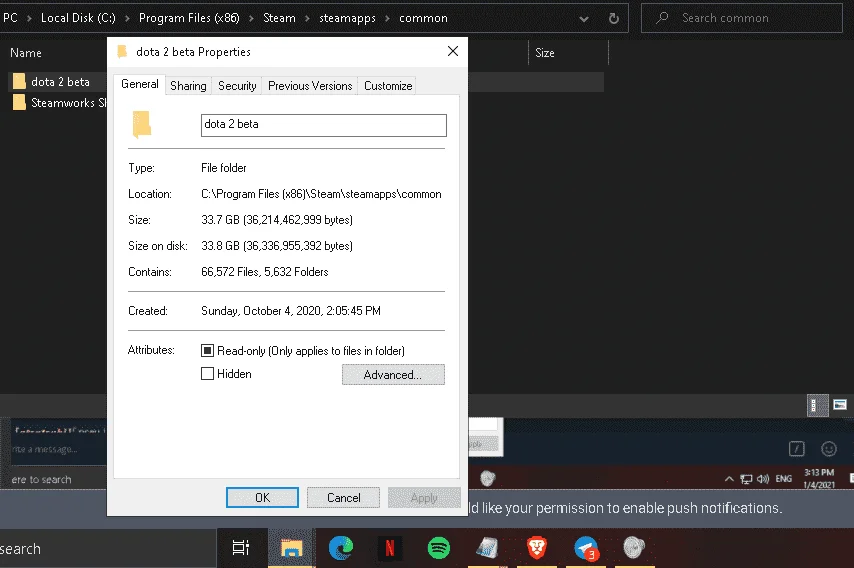Click the calculator-like taskbar icon beside Spotify
The height and width of the screenshot is (568, 854).
[487, 548]
